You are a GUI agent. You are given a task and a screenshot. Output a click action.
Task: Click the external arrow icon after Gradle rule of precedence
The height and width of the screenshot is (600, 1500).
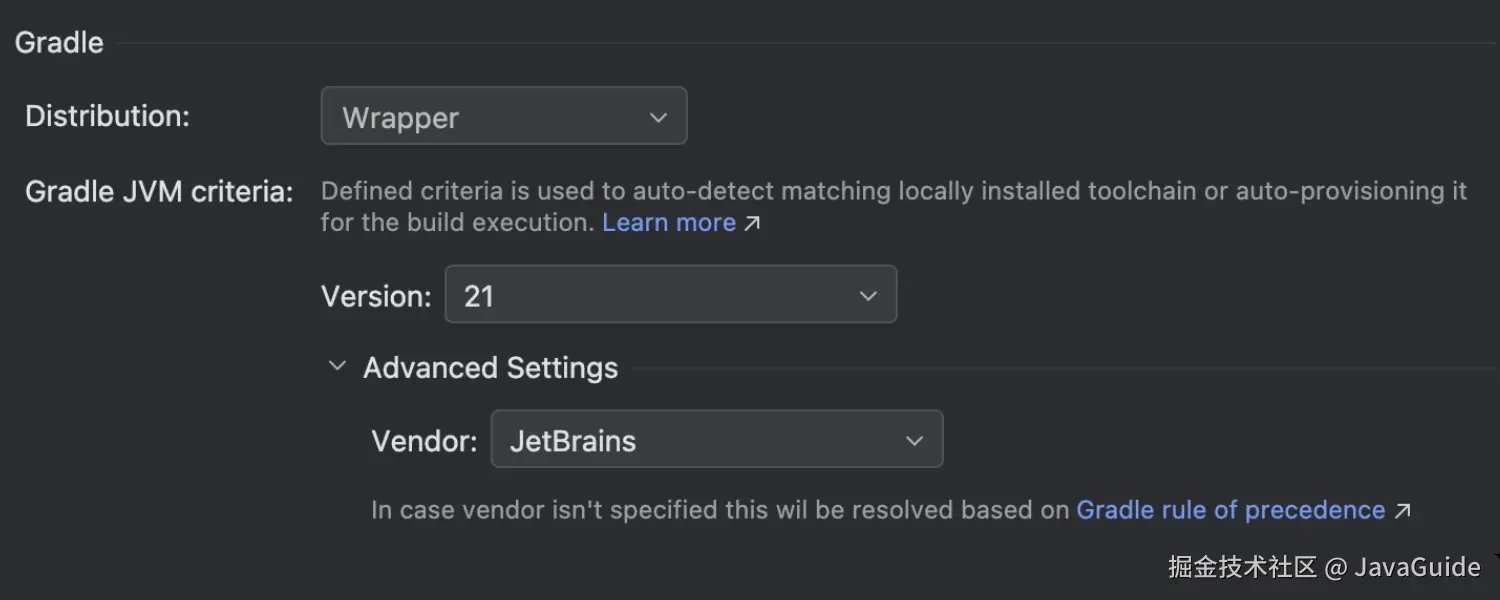(1403, 510)
